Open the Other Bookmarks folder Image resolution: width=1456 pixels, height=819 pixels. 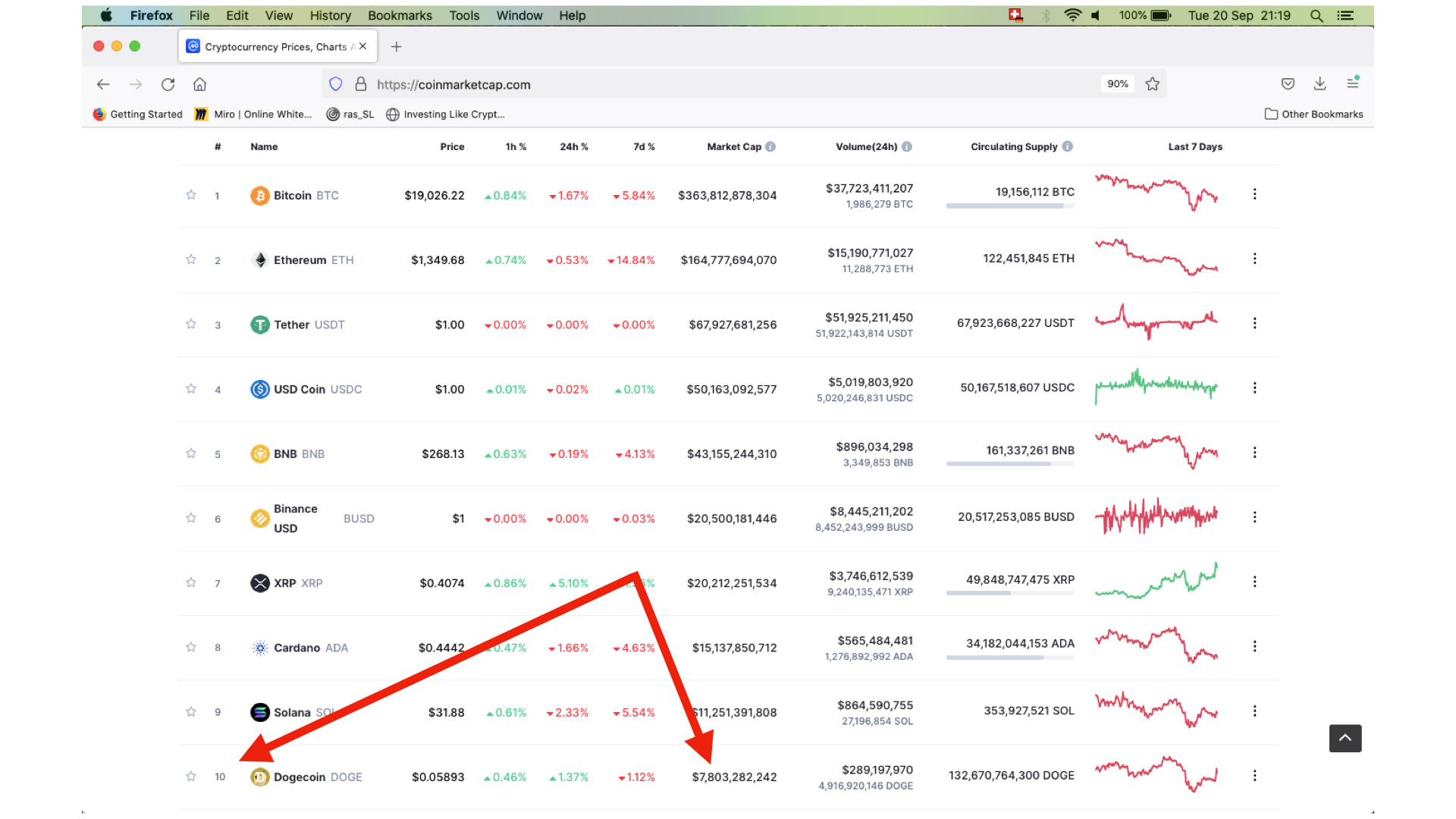pos(1314,115)
